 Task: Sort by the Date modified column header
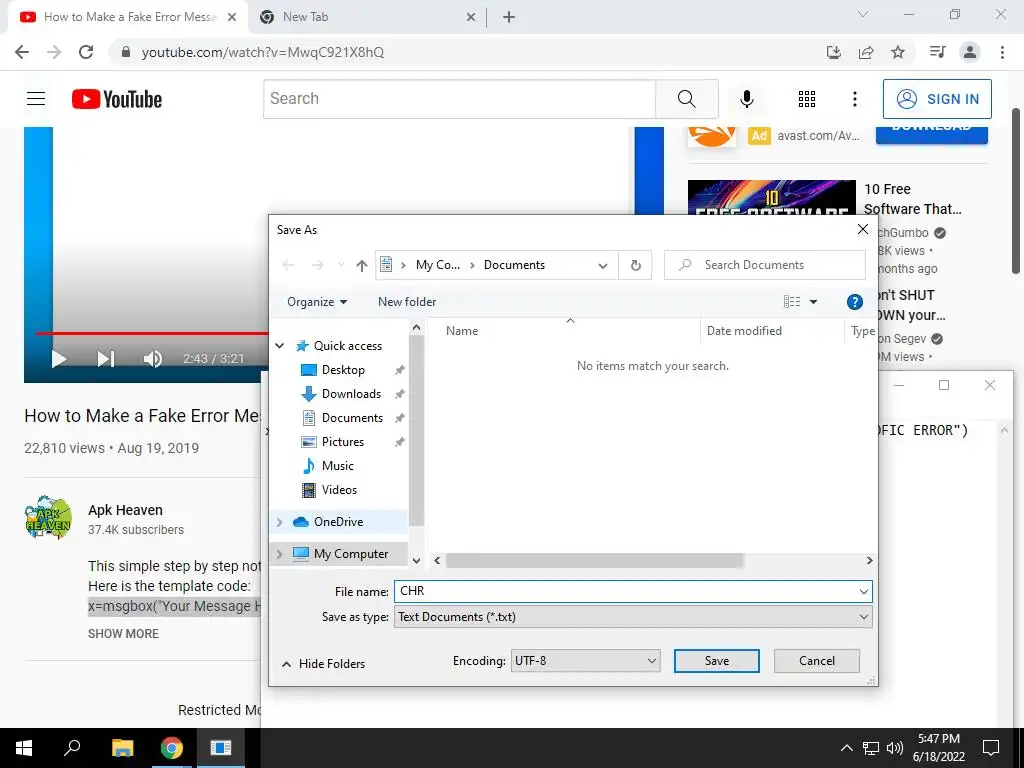pyautogui.click(x=744, y=331)
